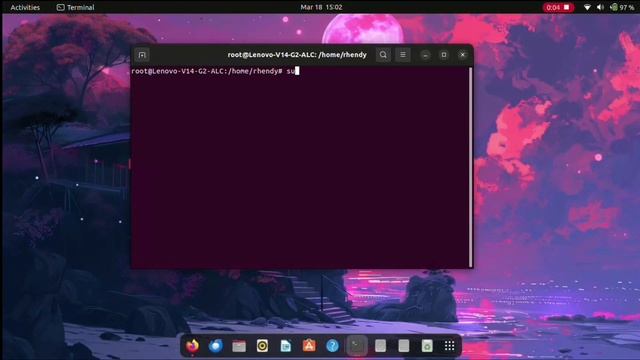Open the terminal hamburger menu

click(x=403, y=55)
